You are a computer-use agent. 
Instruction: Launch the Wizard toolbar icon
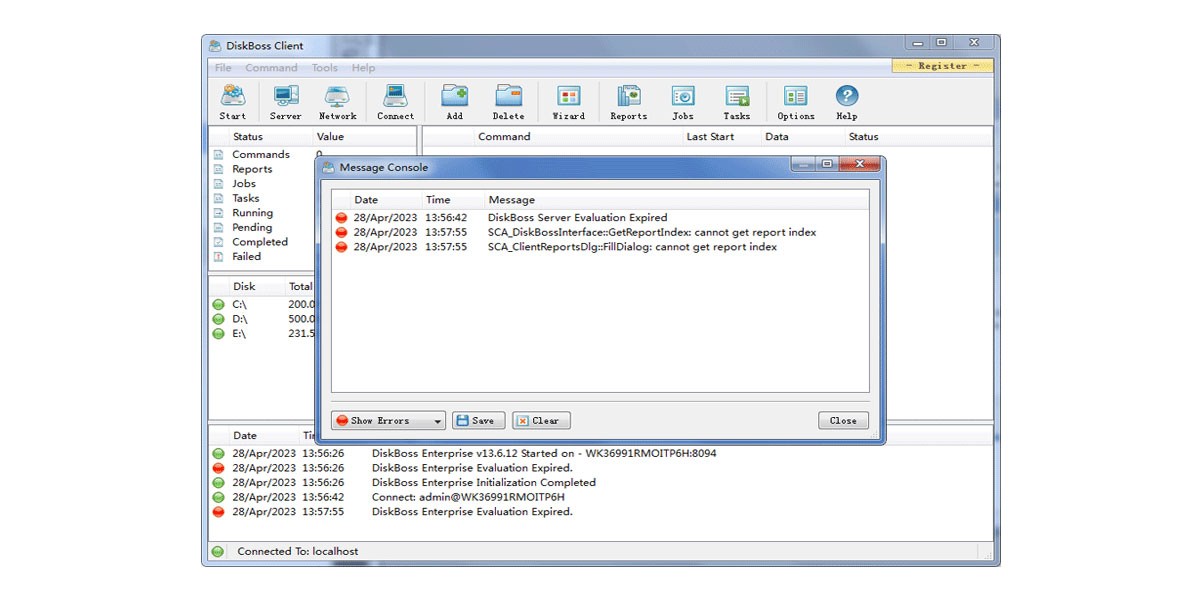(569, 102)
